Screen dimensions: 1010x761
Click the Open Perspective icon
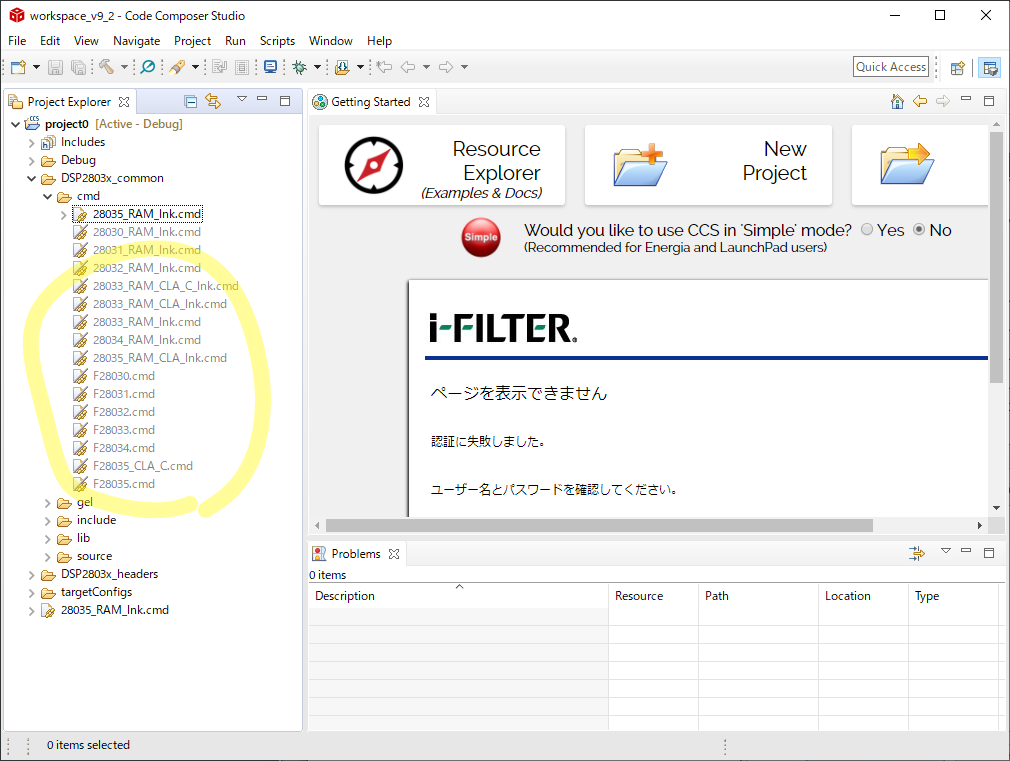coord(957,67)
